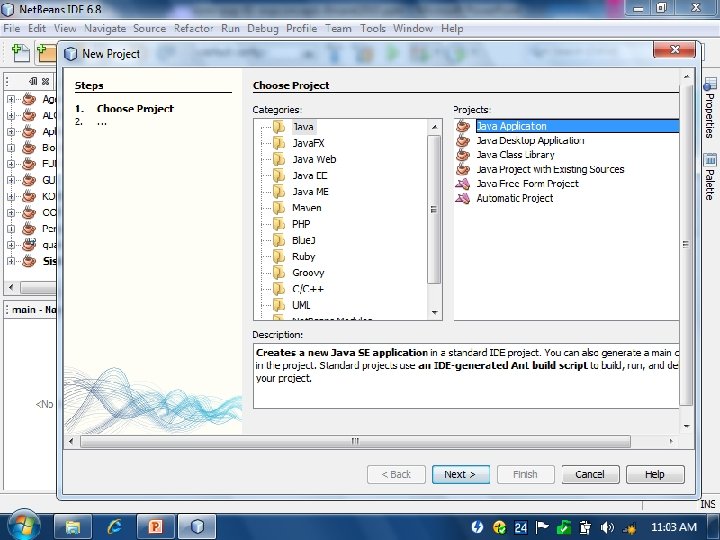Screen dimensions: 720x540
Task: Open the Source menu
Action: coord(149,28)
